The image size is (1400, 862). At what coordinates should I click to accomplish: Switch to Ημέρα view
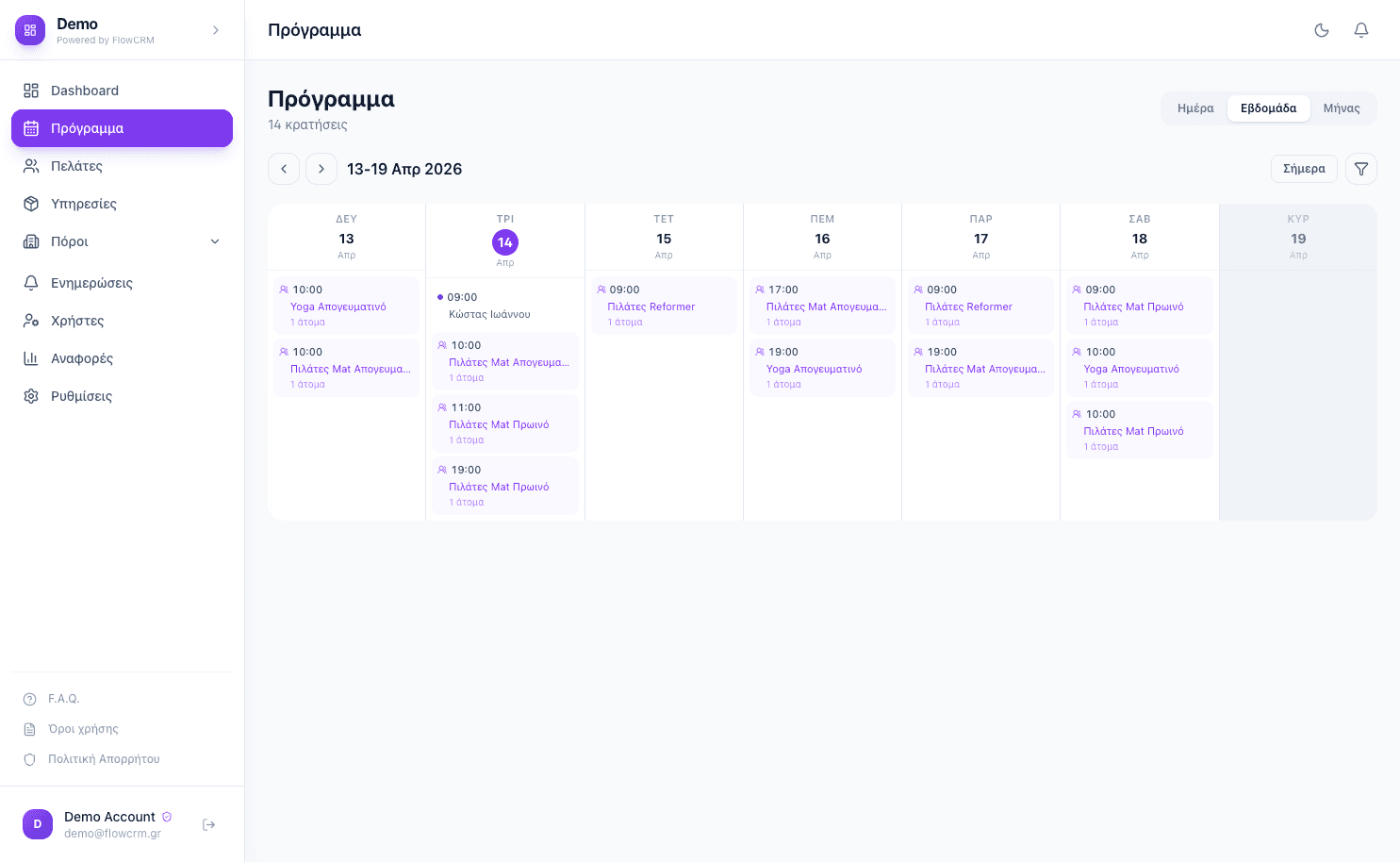[x=1195, y=108]
